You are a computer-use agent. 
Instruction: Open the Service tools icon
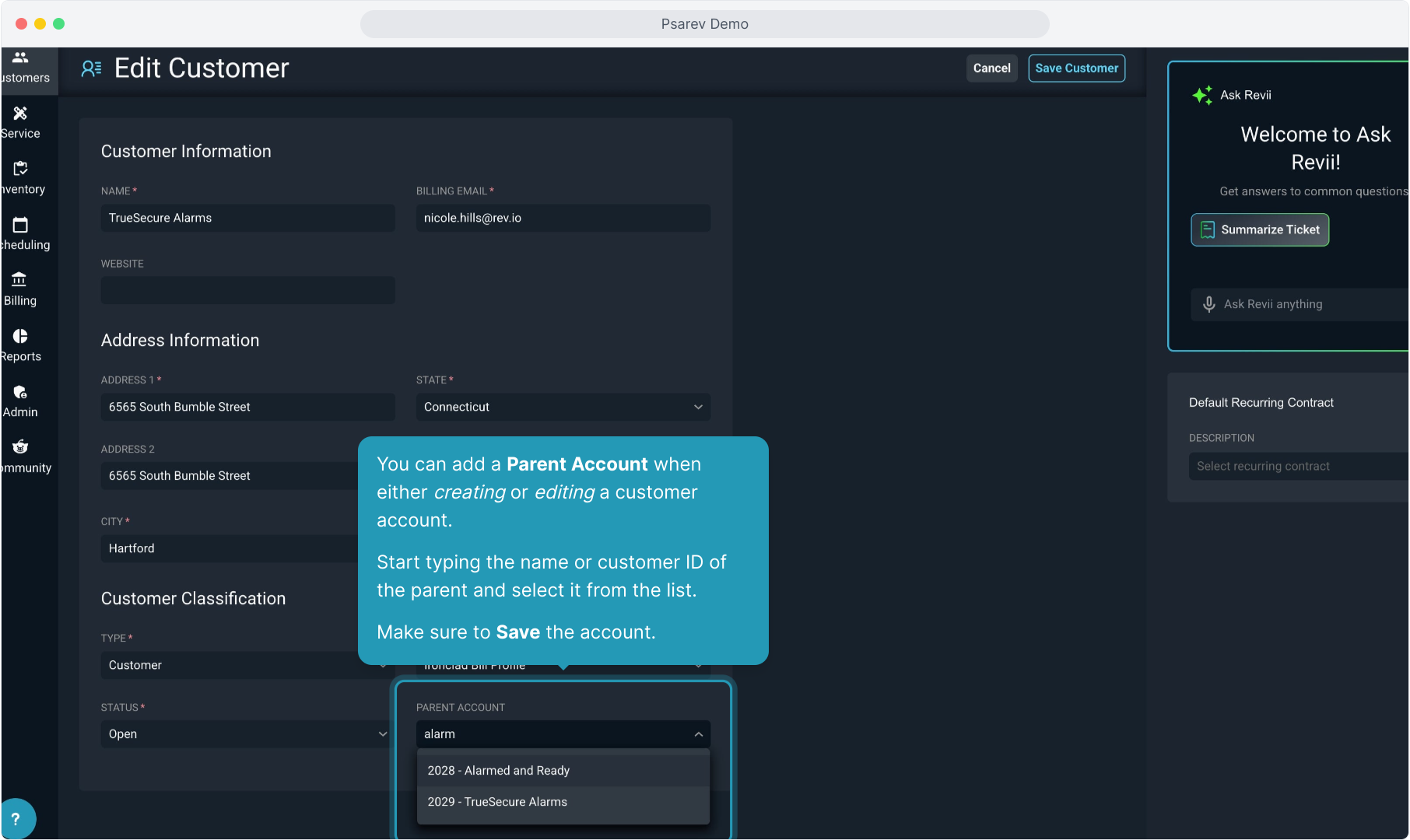coord(20,114)
